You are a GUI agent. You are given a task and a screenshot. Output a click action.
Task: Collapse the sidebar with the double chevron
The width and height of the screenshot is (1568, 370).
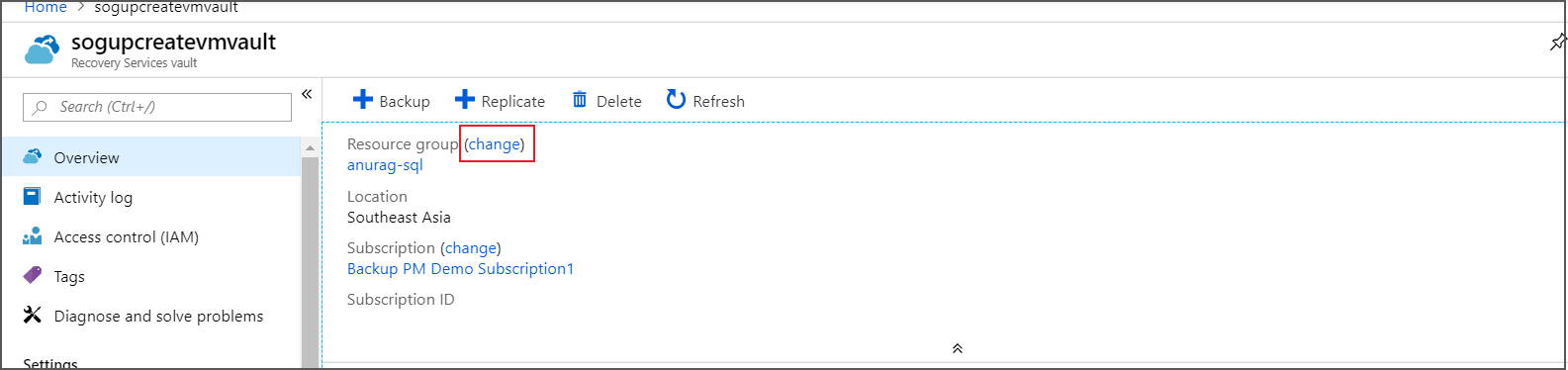[307, 94]
